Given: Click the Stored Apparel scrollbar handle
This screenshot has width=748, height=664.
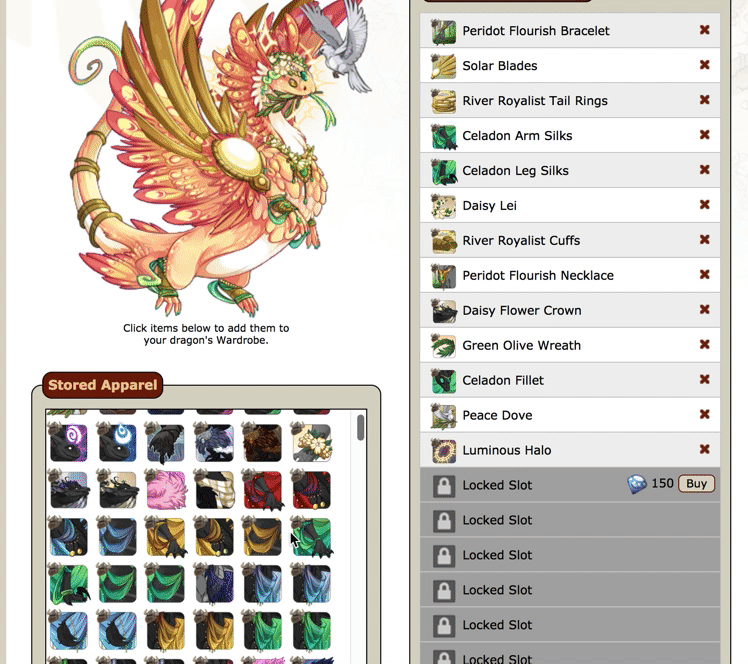Looking at the screenshot, I should click(x=361, y=427).
